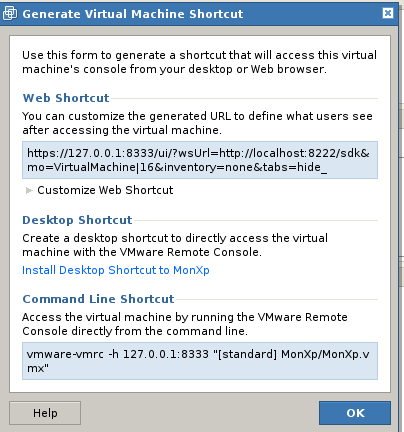
Task: Click the https://127.0.0.1:8333 URL line
Action: click(198, 153)
